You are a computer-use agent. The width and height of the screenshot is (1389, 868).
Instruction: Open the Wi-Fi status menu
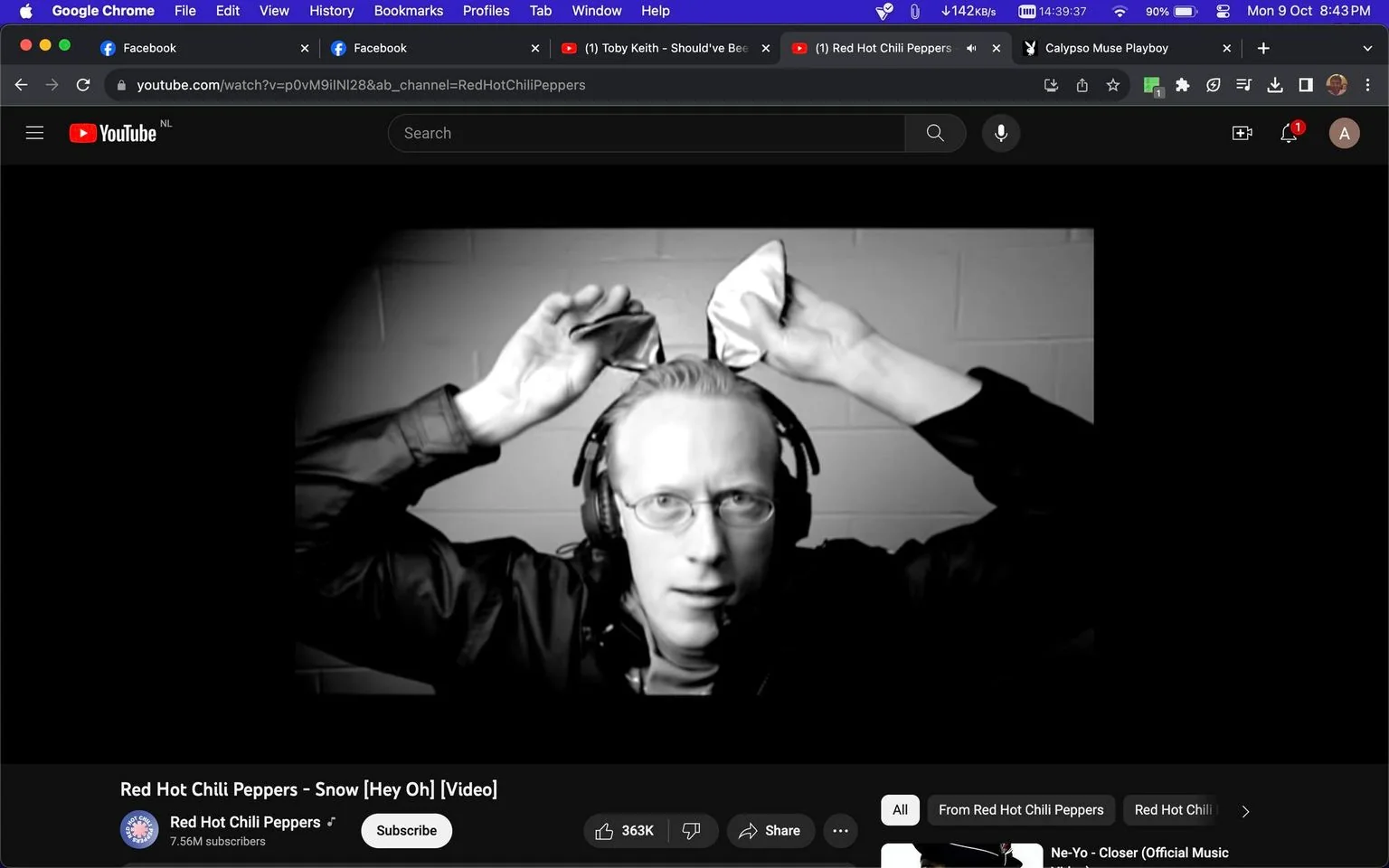click(x=1120, y=11)
